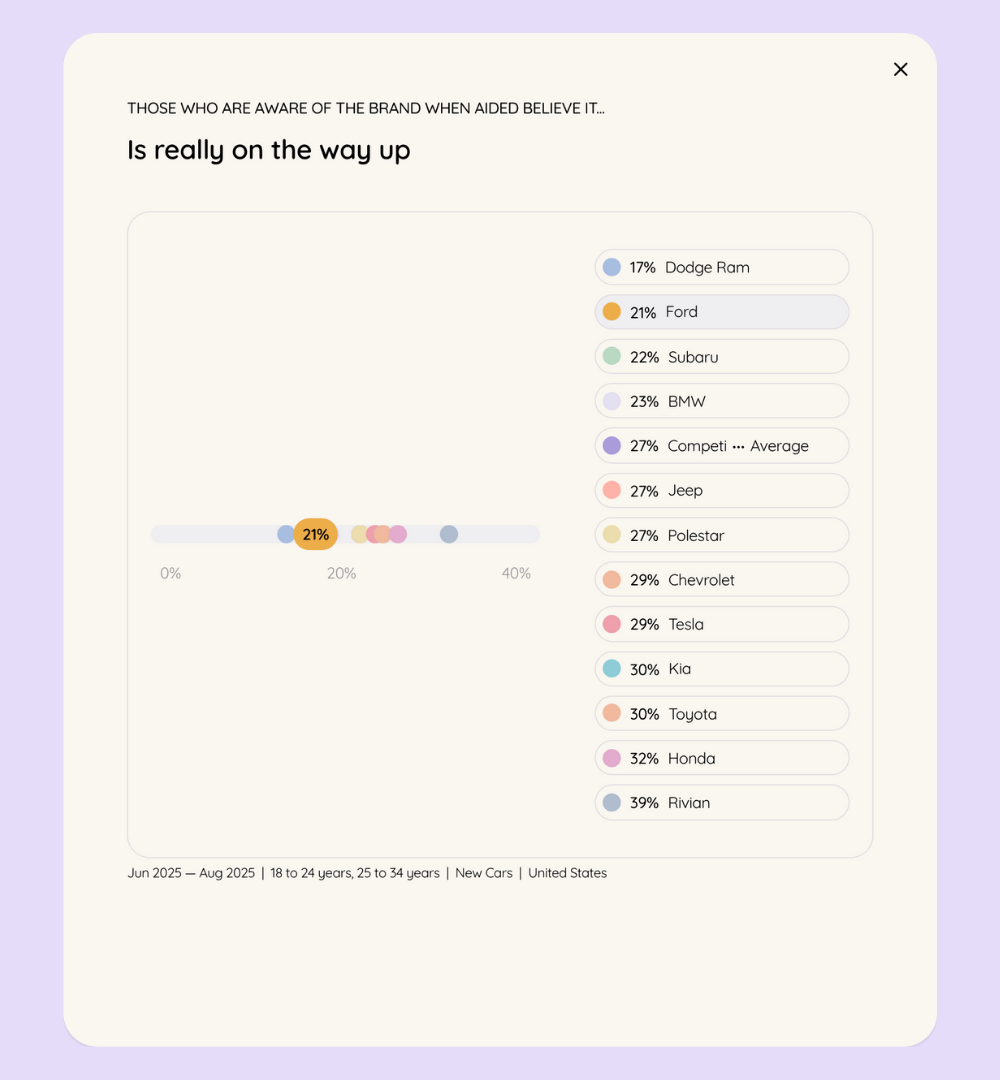
Task: Click the Dodge Ram blue dot on the chart
Action: [x=284, y=534]
